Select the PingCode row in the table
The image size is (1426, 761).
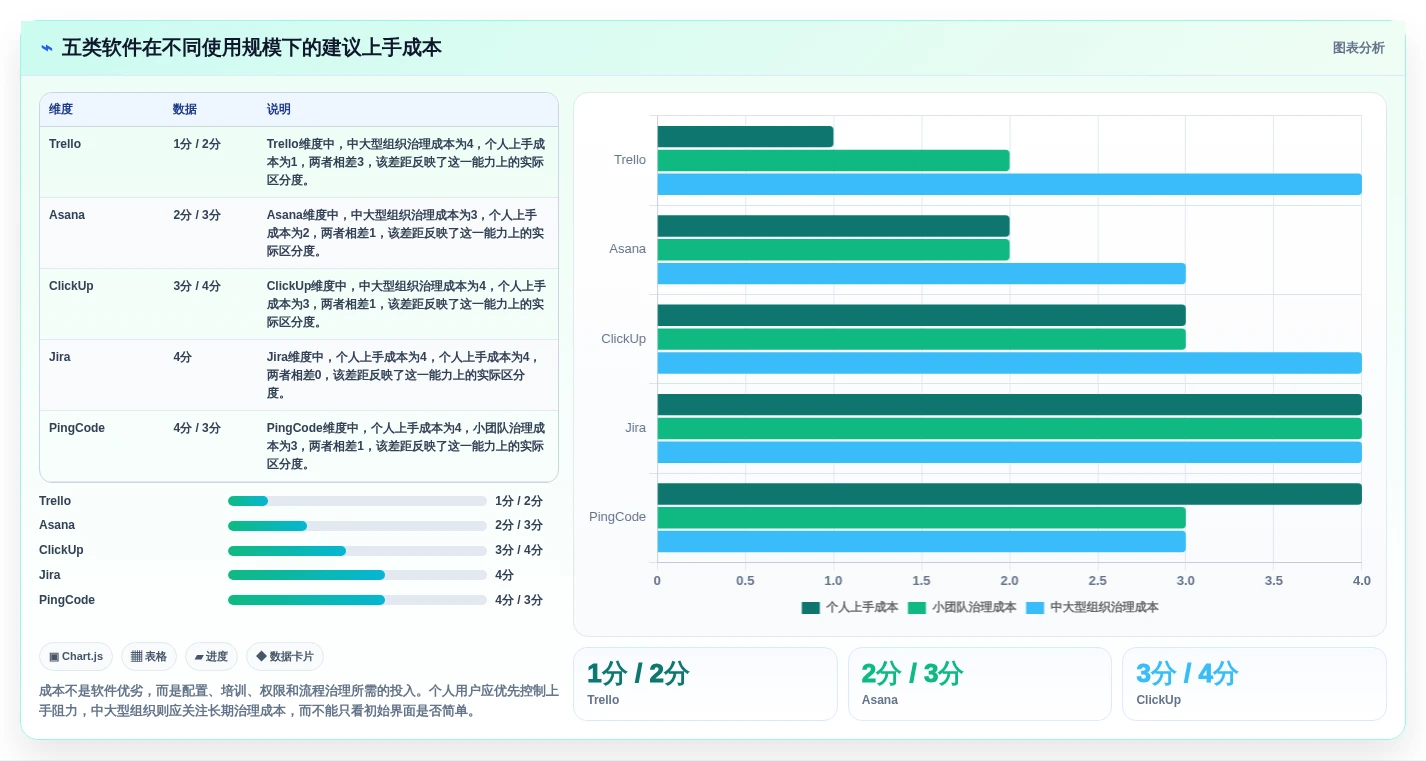tap(299, 446)
